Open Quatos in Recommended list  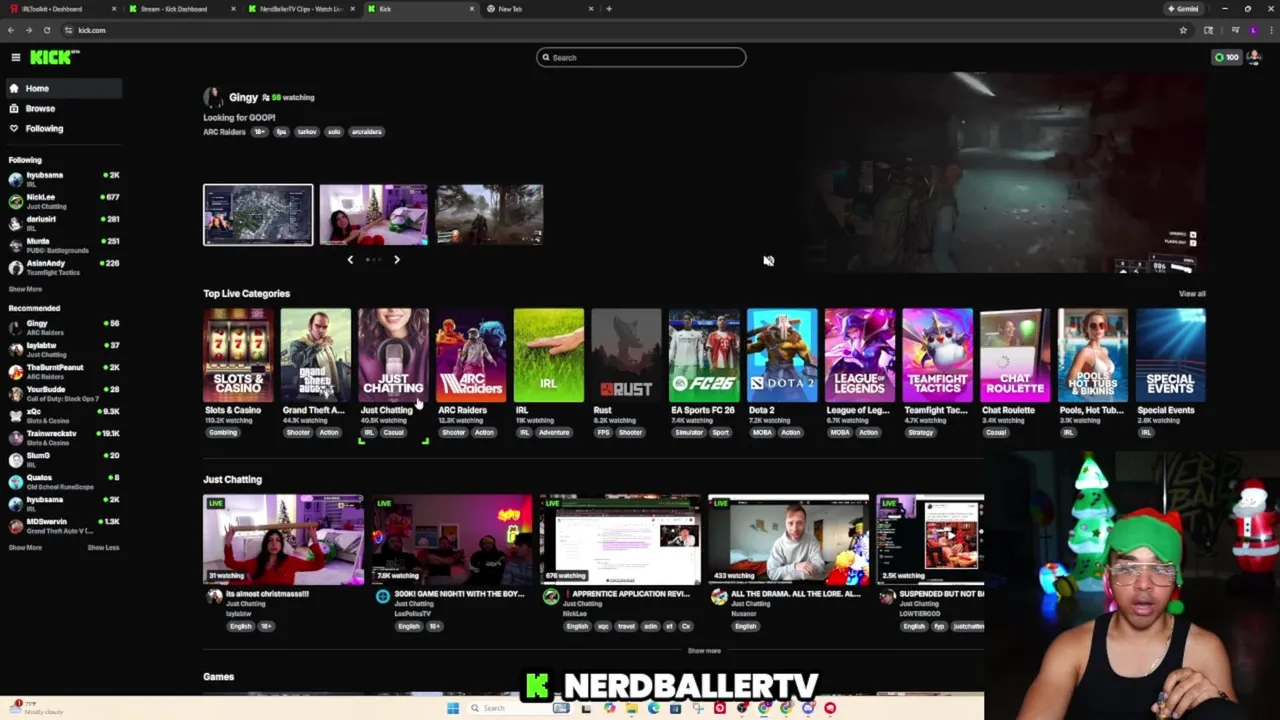[64, 482]
